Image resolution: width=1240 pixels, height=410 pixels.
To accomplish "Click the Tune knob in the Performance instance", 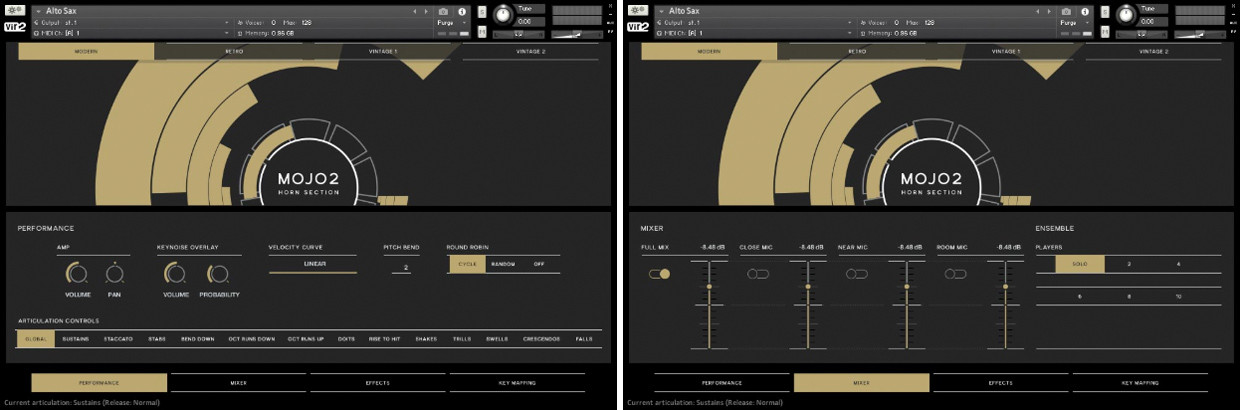I will pos(502,14).
